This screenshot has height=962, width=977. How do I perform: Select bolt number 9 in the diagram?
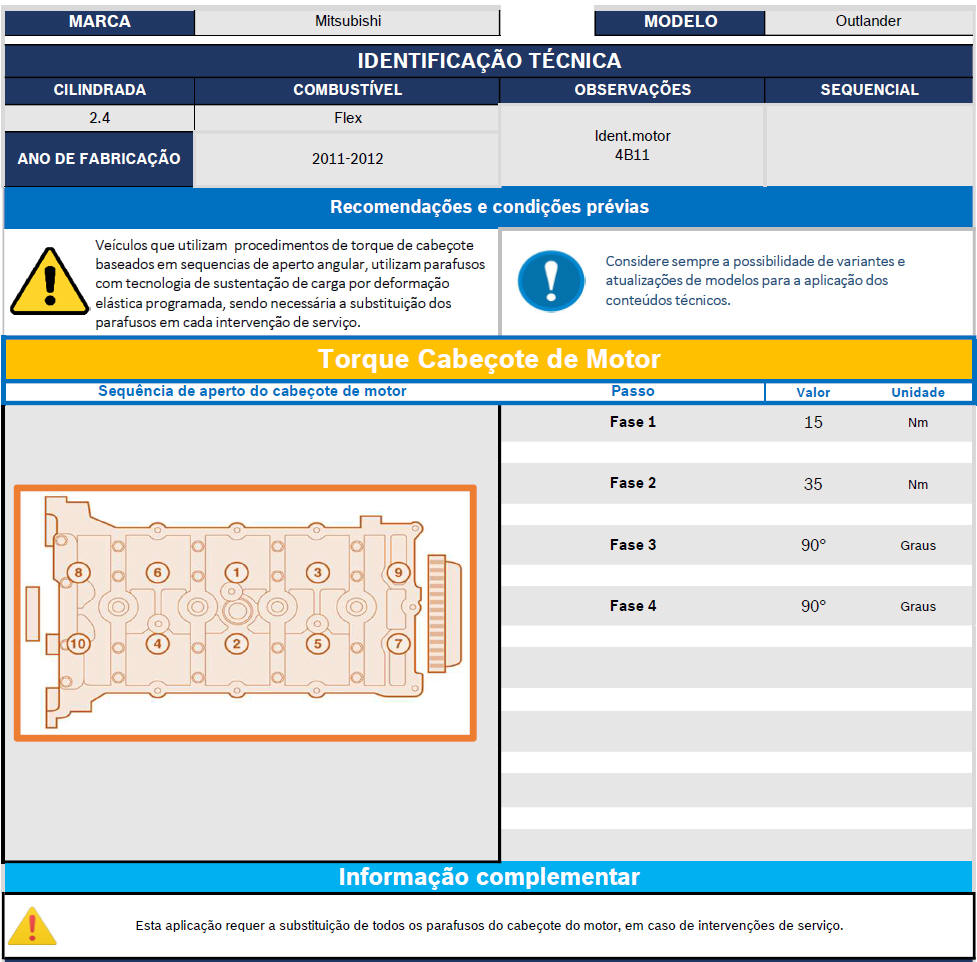pyautogui.click(x=398, y=573)
